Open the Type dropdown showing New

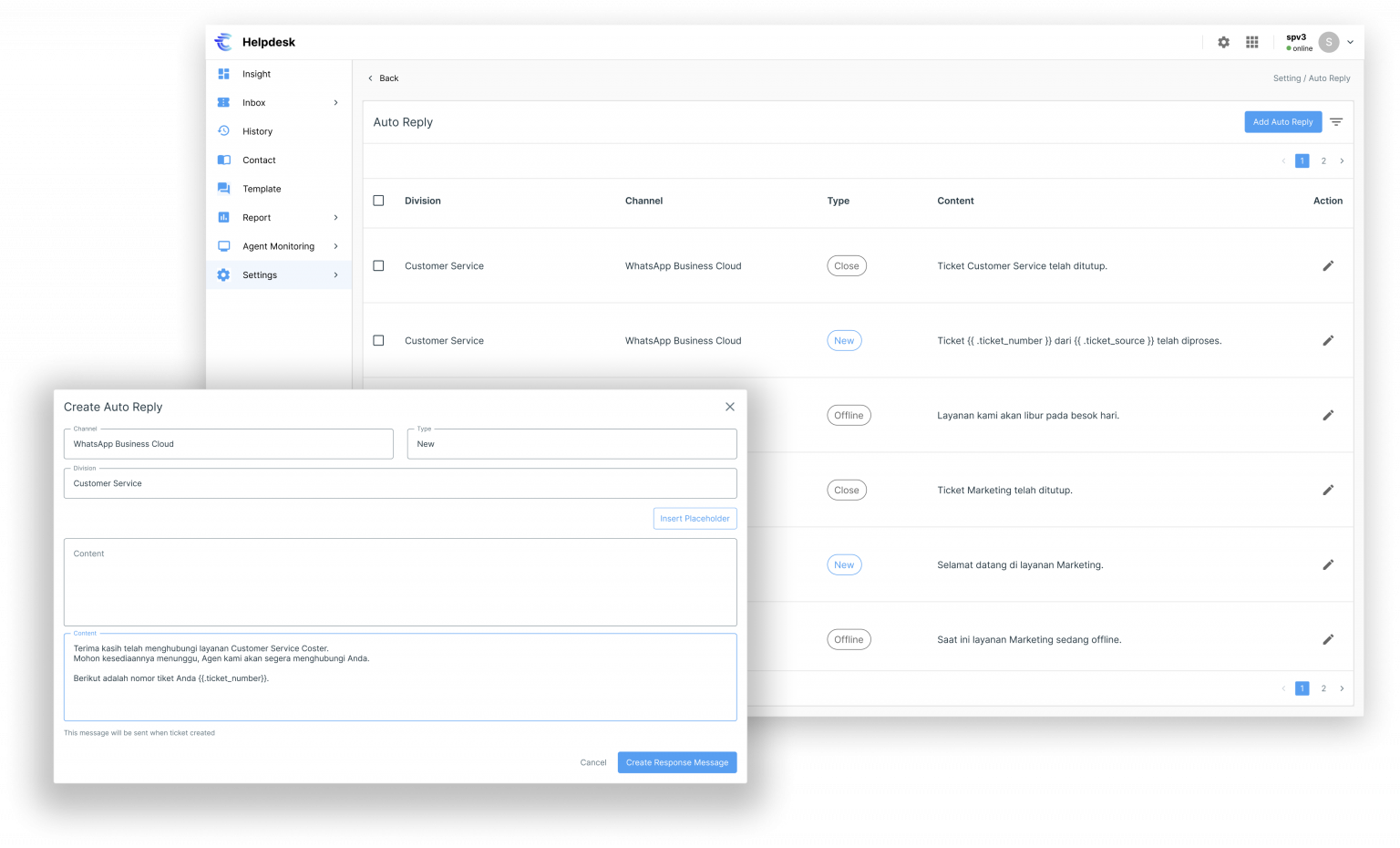click(x=571, y=444)
